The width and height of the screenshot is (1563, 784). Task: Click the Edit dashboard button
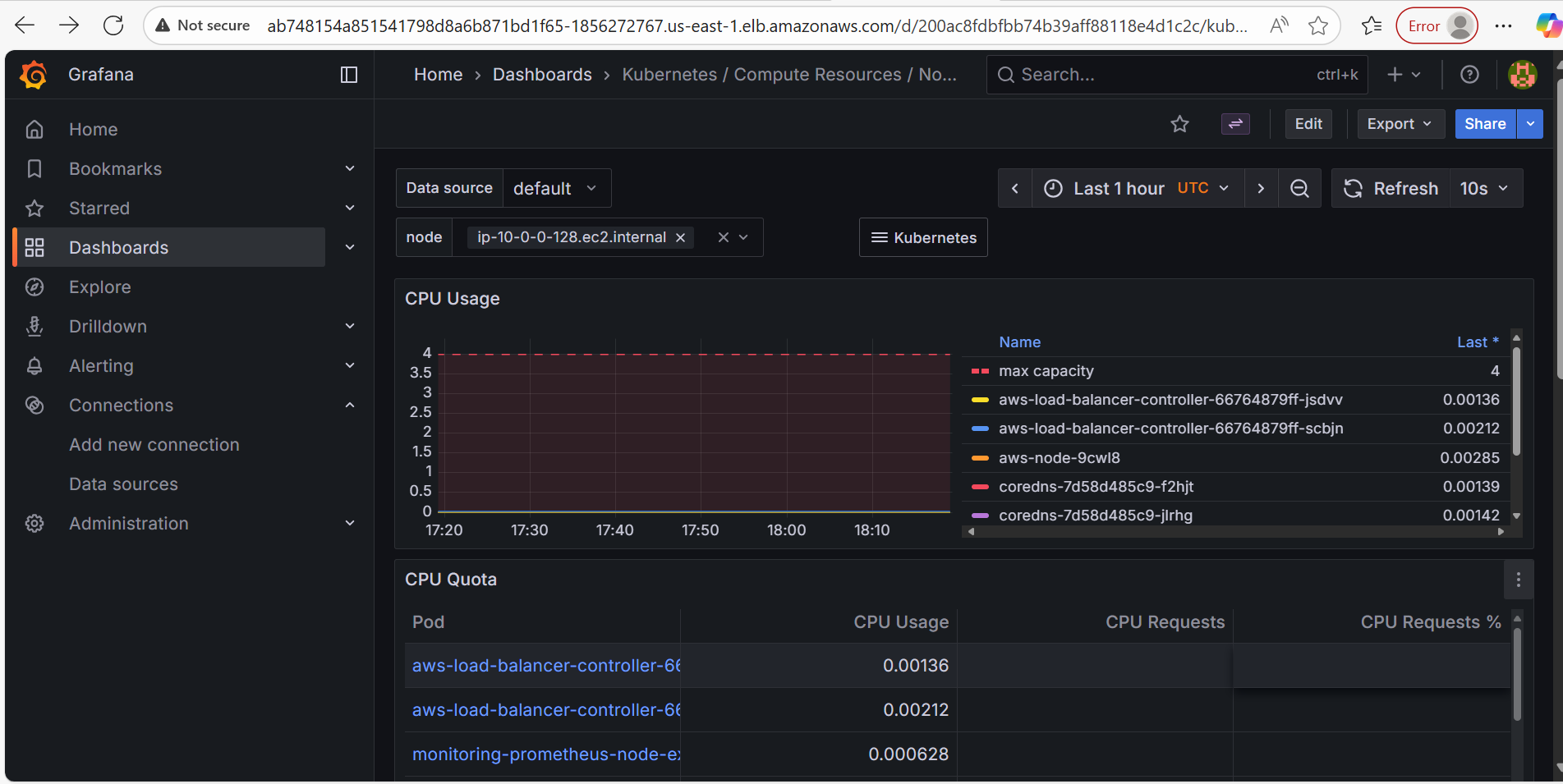pos(1308,124)
